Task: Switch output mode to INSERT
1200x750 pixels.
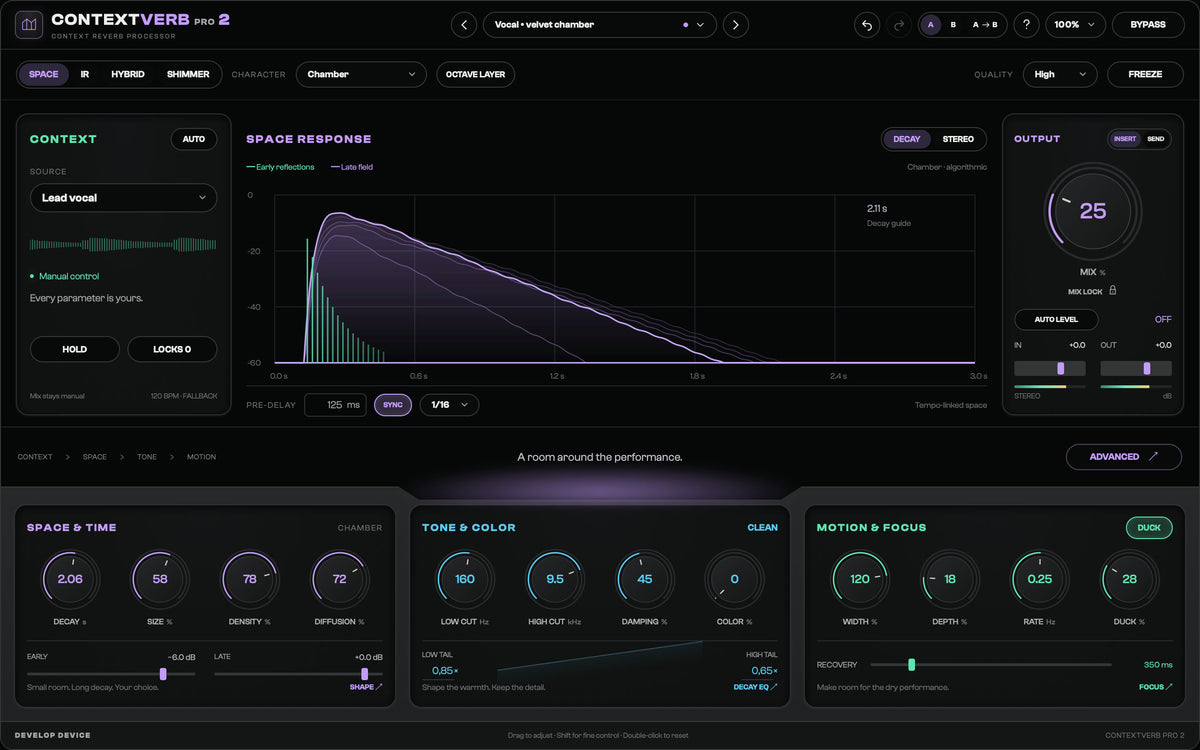Action: pyautogui.click(x=1125, y=139)
